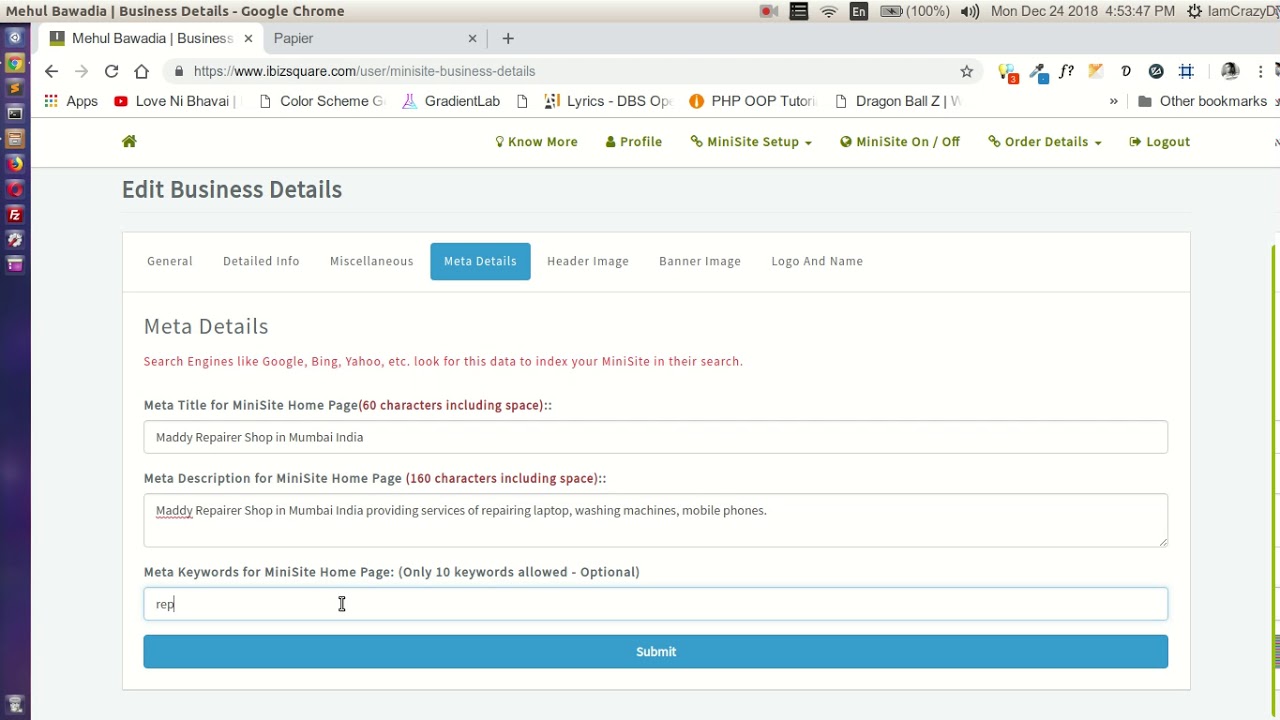Show hidden bookmarks with the chevron
Viewport: 1280px width, 720px height.
tap(1113, 101)
